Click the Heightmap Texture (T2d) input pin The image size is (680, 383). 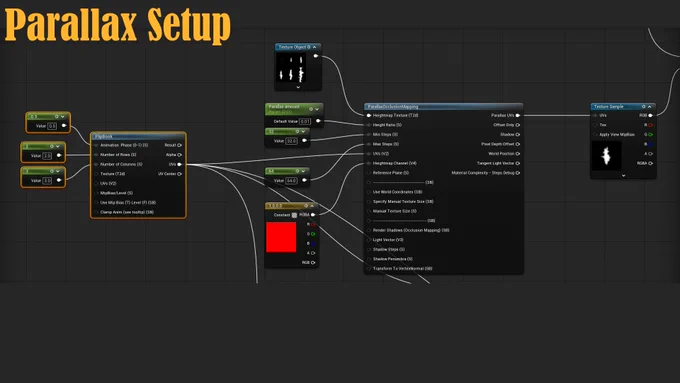click(369, 115)
